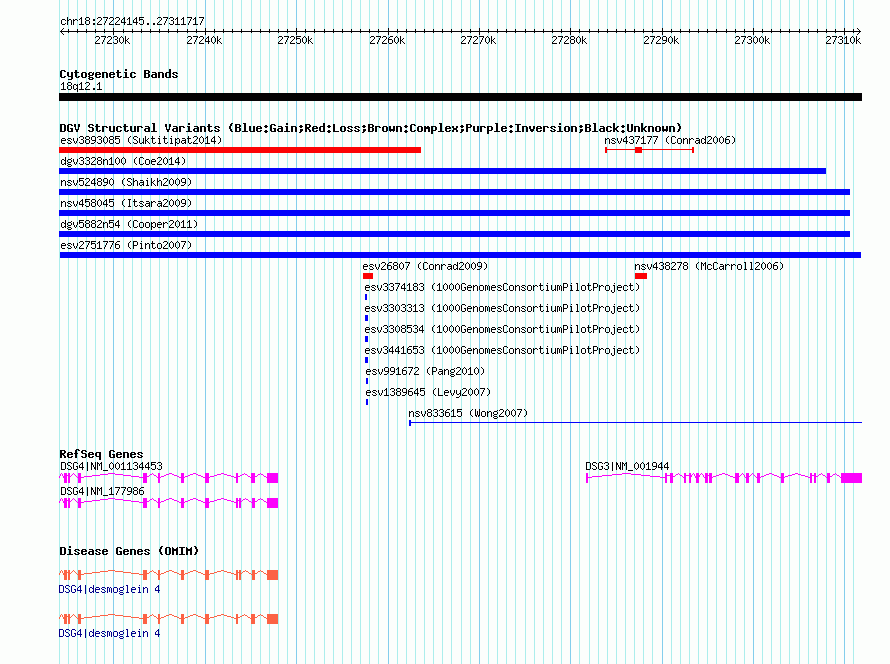
Task: Open variant esv3893085 (Suktitipat2014) label
Action: [x=141, y=140]
